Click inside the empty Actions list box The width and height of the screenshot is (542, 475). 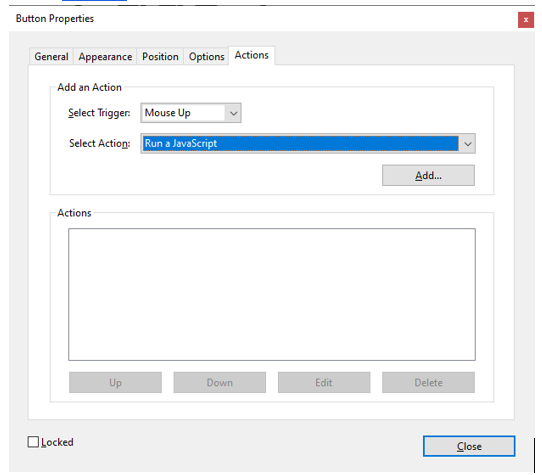coord(272,295)
